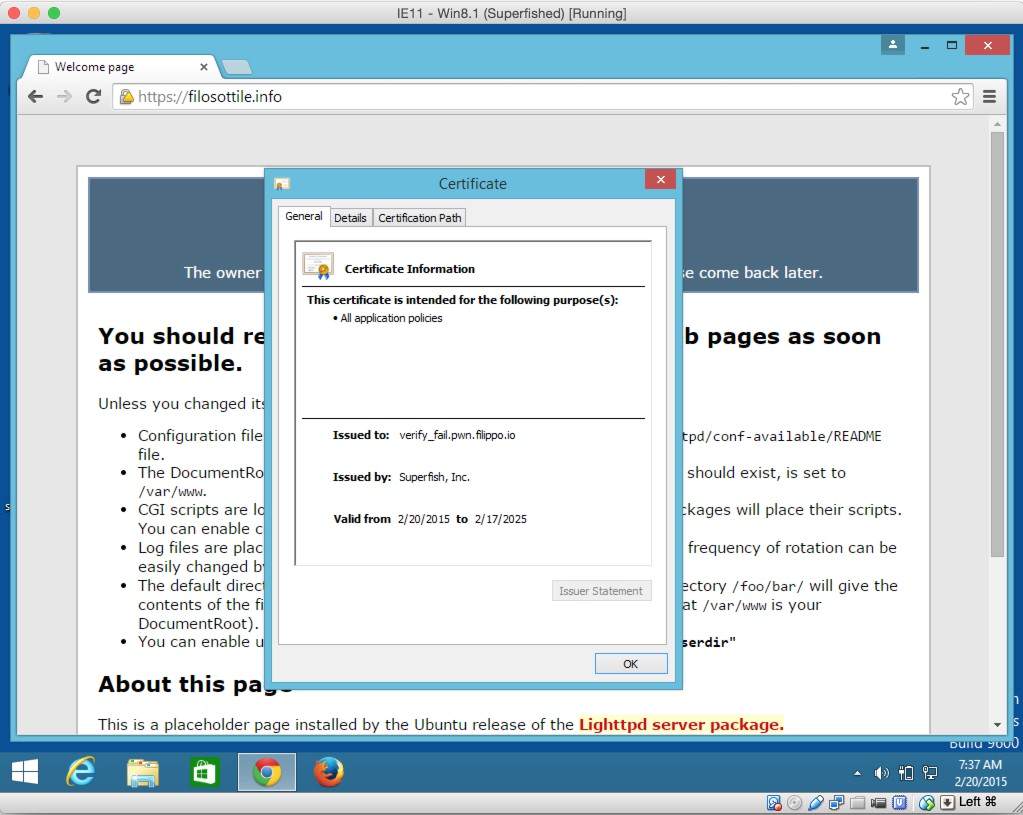The width and height of the screenshot is (1023, 815).
Task: Click the Windows Start button
Action: pyautogui.click(x=25, y=772)
